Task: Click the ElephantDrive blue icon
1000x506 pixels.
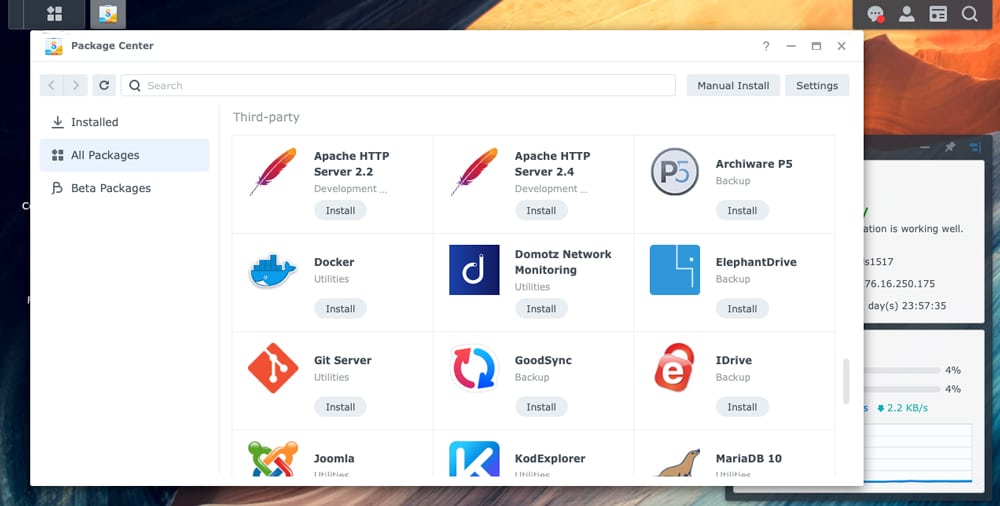Action: point(675,270)
